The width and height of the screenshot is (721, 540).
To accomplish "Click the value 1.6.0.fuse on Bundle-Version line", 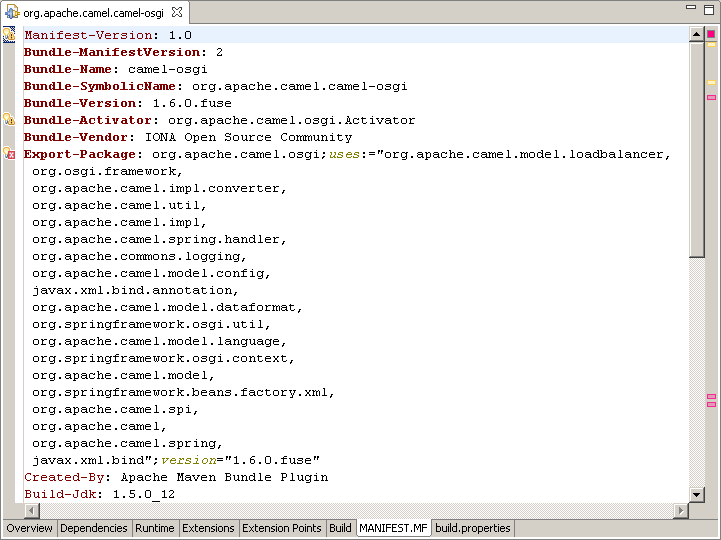I will coord(192,103).
